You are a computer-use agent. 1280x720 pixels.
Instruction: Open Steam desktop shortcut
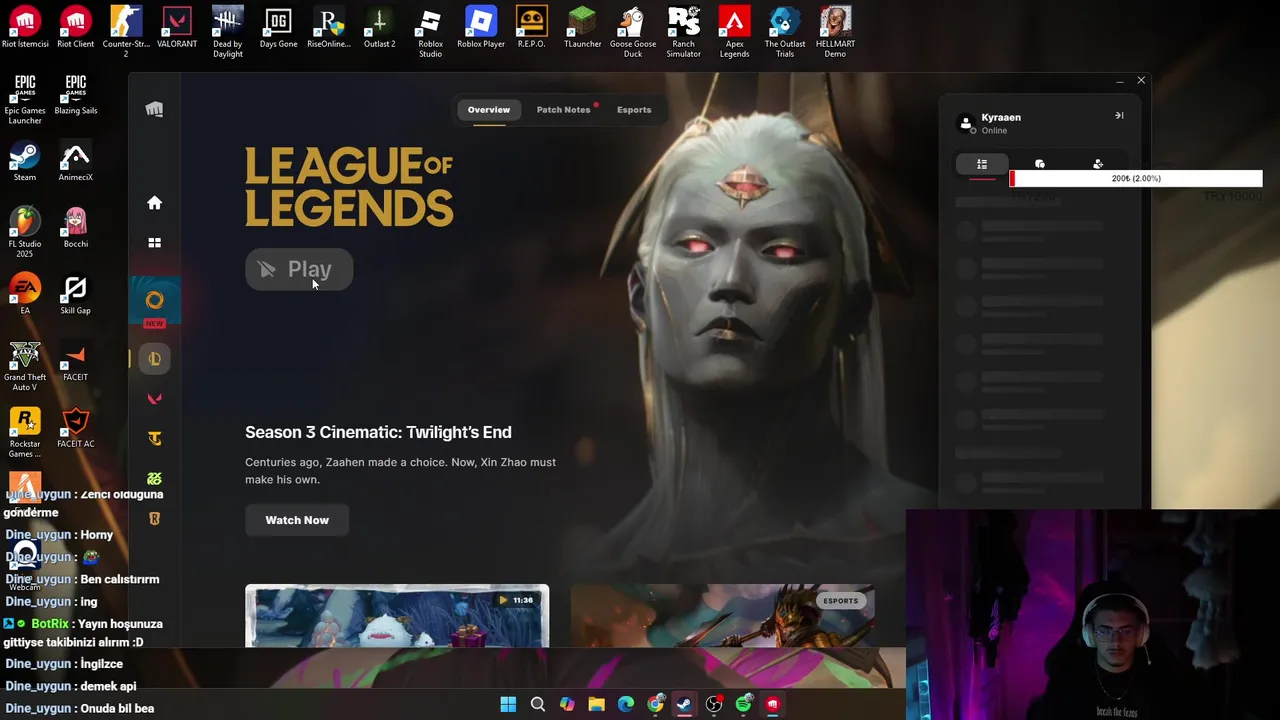click(x=25, y=162)
